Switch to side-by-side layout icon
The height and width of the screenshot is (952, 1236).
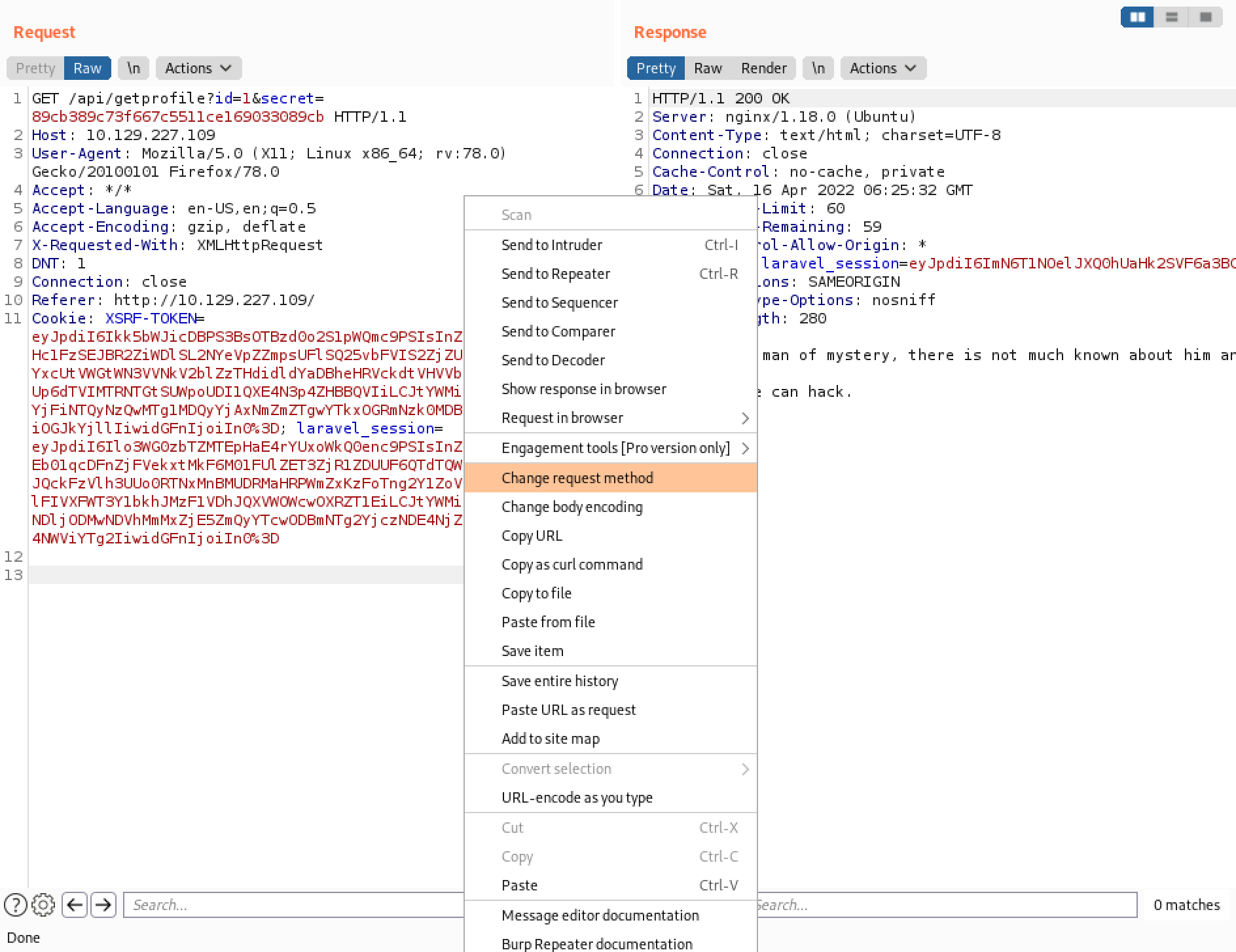point(1138,17)
